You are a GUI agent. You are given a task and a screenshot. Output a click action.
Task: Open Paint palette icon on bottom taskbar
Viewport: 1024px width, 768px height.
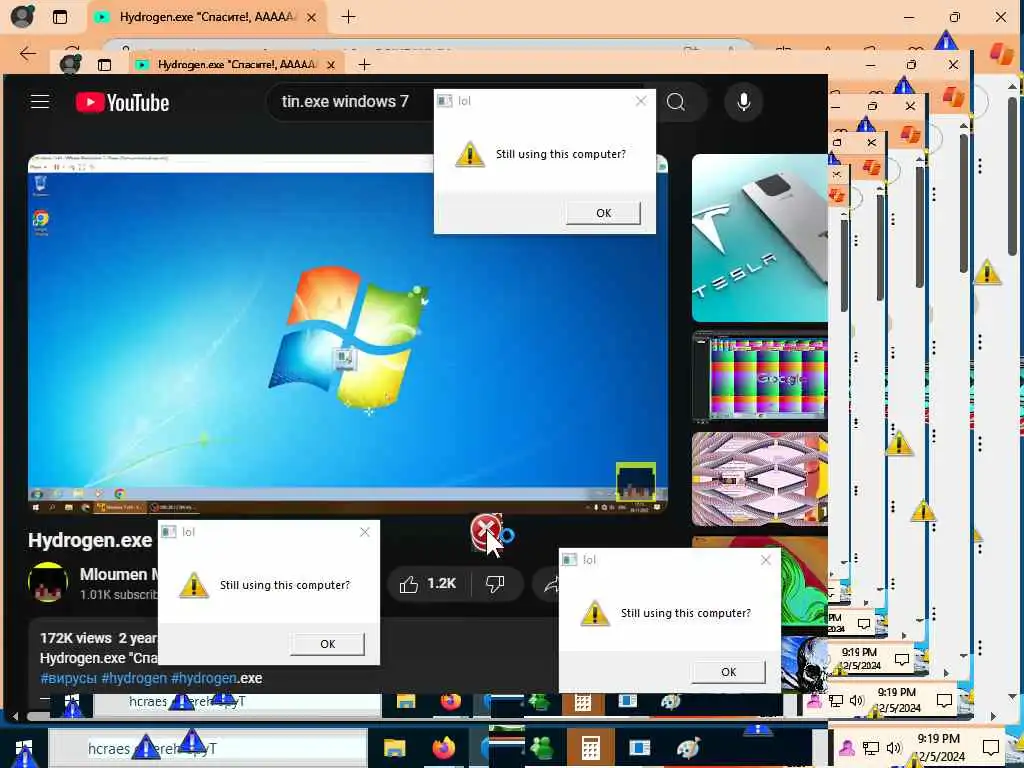point(688,748)
